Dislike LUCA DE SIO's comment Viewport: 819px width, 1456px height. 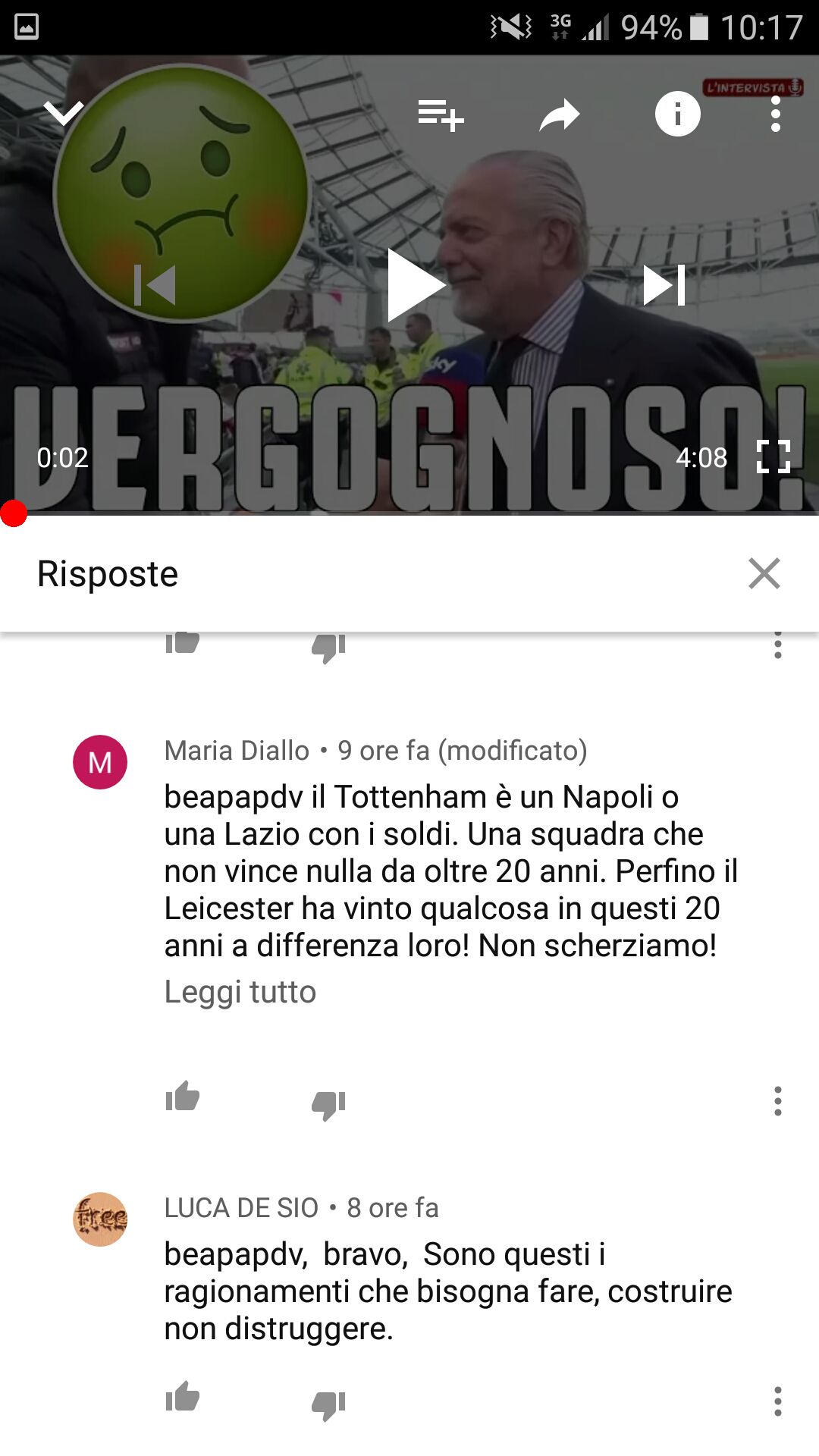328,1404
